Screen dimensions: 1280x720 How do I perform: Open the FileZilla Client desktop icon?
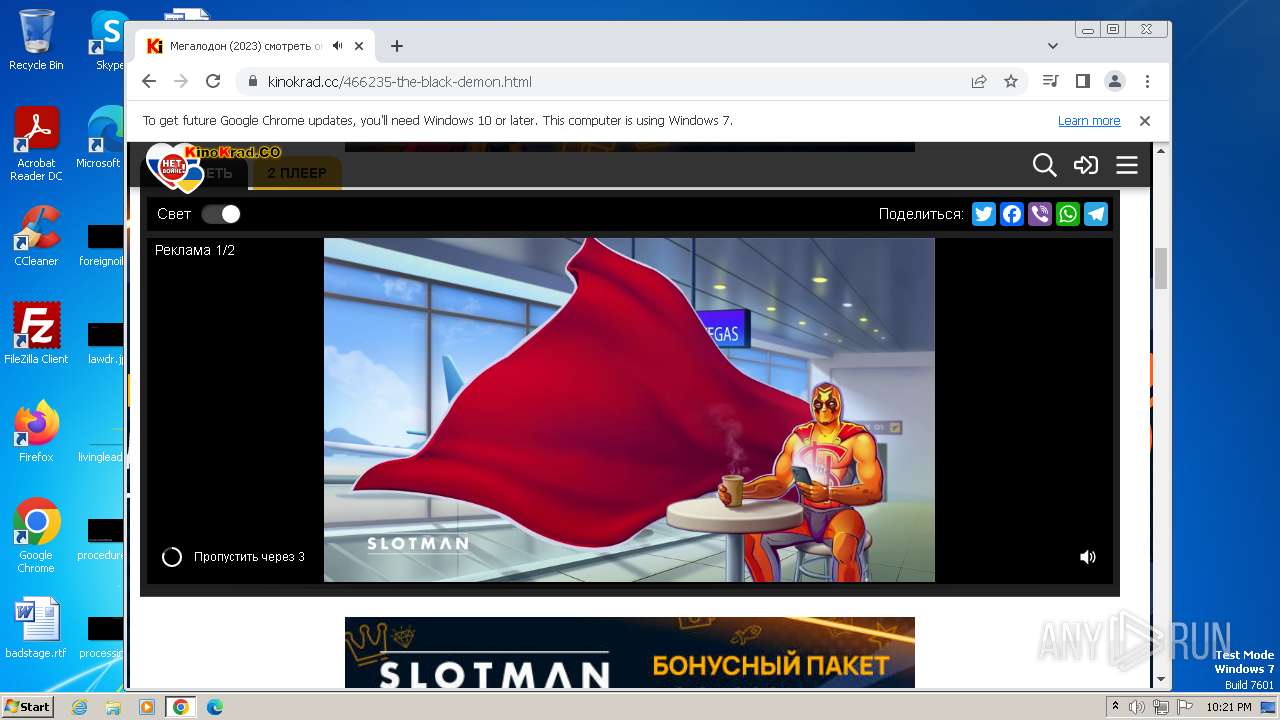pyautogui.click(x=36, y=333)
